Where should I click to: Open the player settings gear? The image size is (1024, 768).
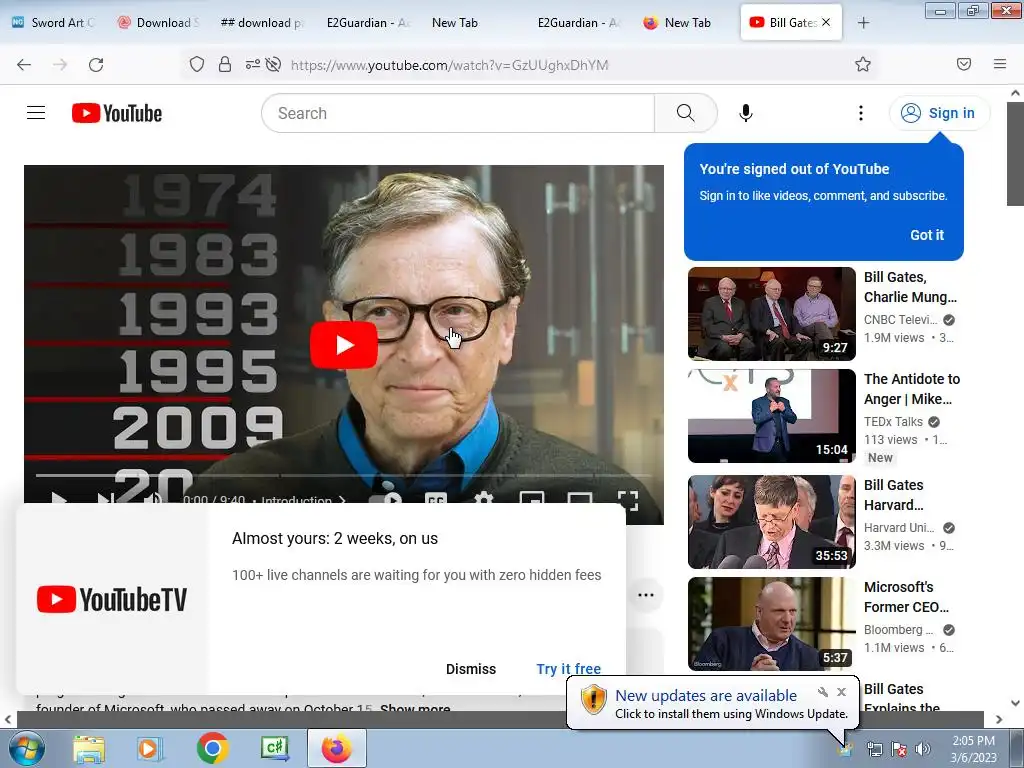[483, 500]
